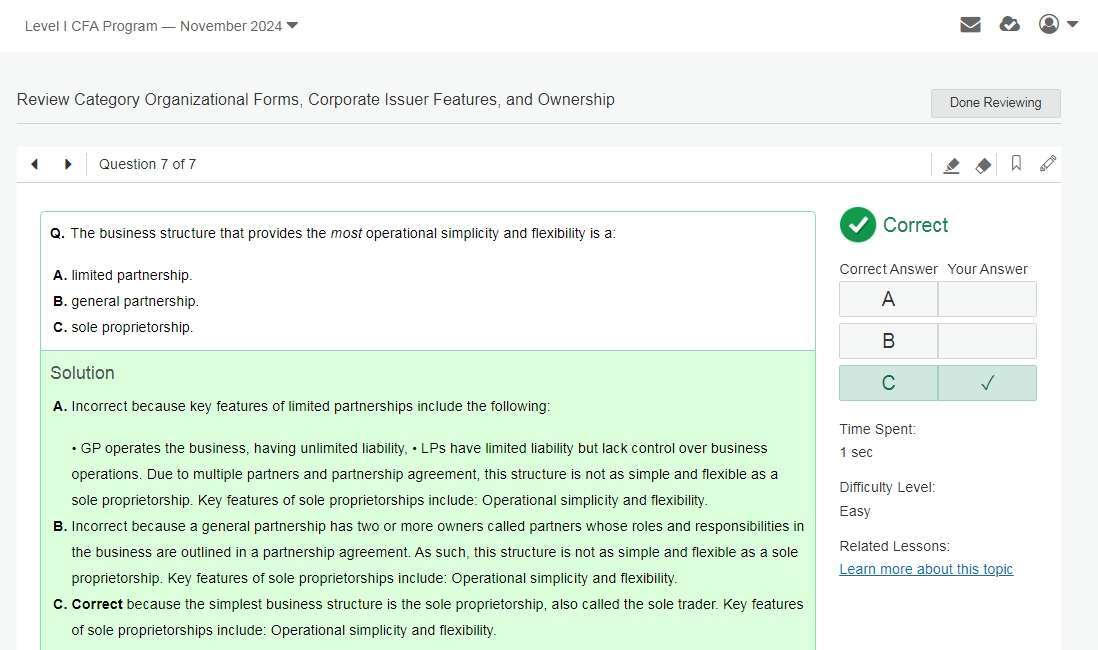This screenshot has height=650, width=1098.
Task: Click the Done Reviewing button
Action: 995,103
